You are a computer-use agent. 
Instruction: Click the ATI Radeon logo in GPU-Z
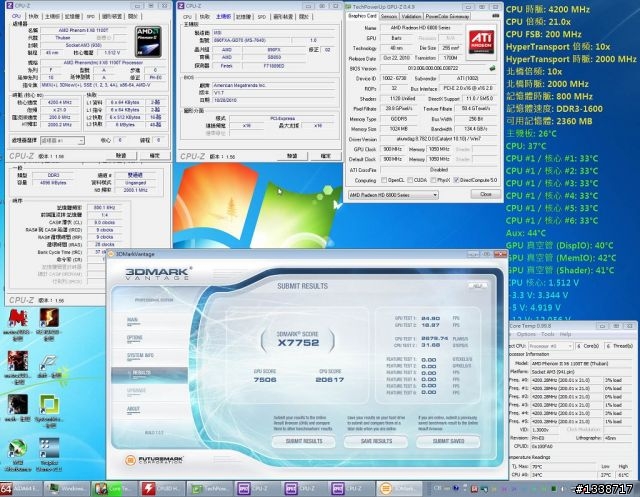click(x=481, y=42)
